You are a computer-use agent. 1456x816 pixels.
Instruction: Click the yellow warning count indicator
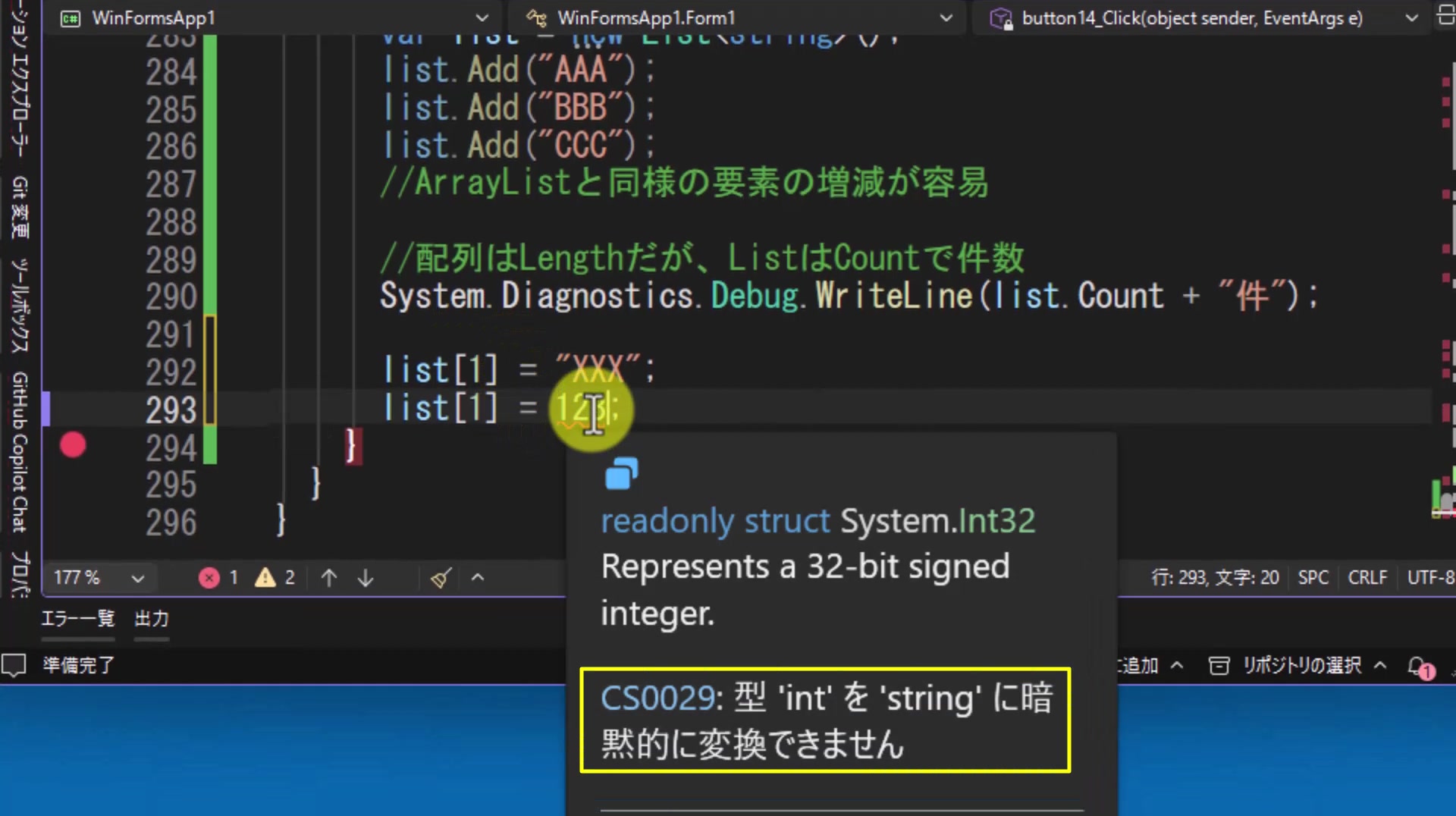tap(275, 578)
